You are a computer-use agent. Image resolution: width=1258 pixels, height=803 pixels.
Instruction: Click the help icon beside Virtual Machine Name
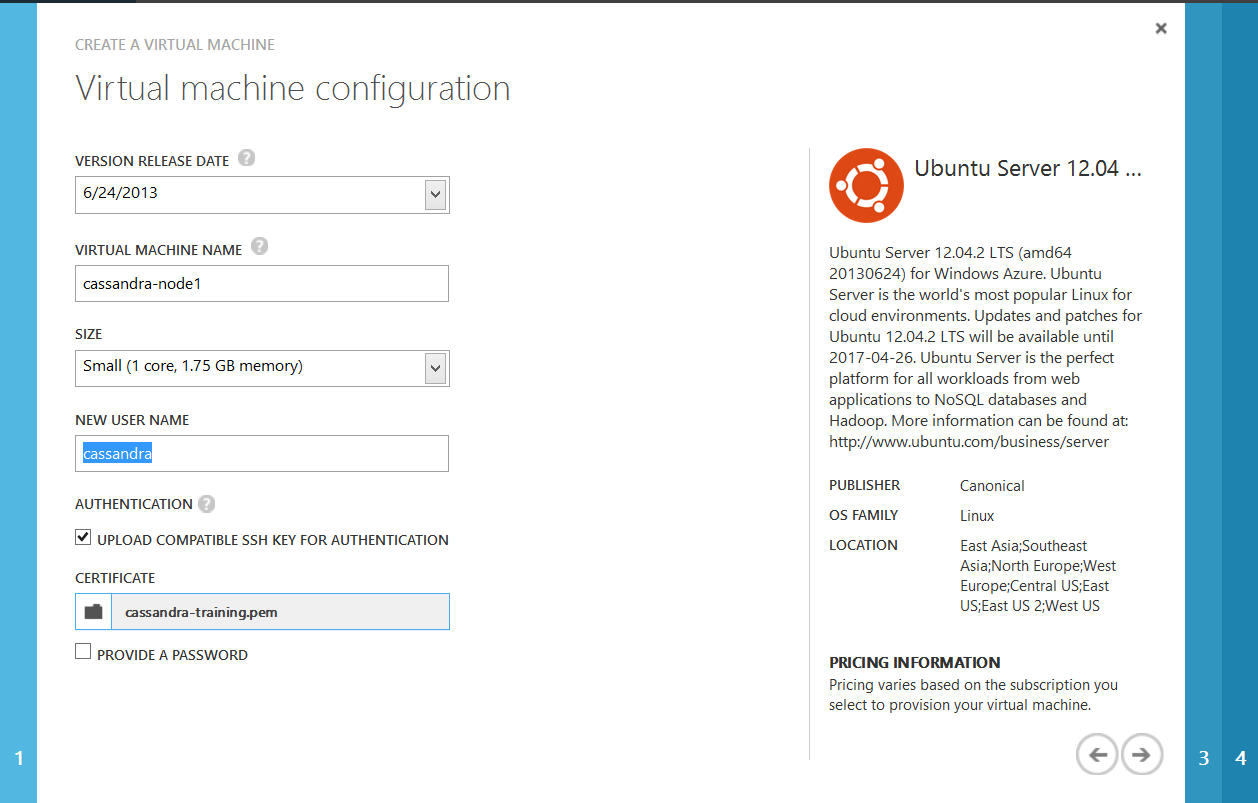tap(259, 246)
